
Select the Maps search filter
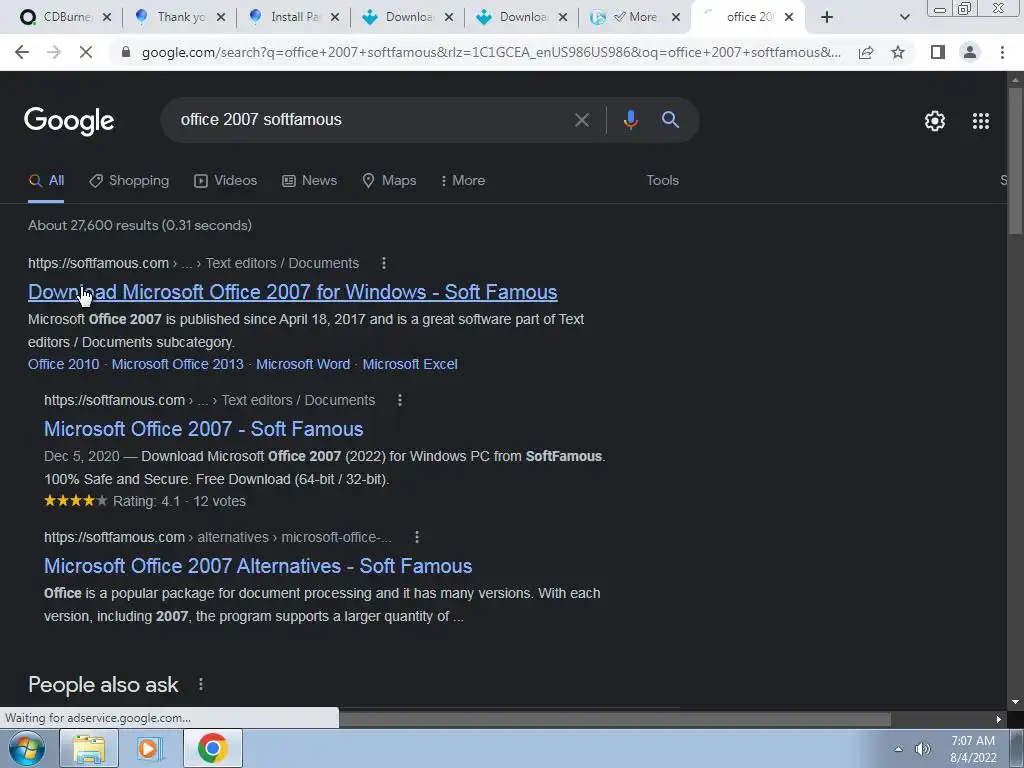(x=389, y=181)
